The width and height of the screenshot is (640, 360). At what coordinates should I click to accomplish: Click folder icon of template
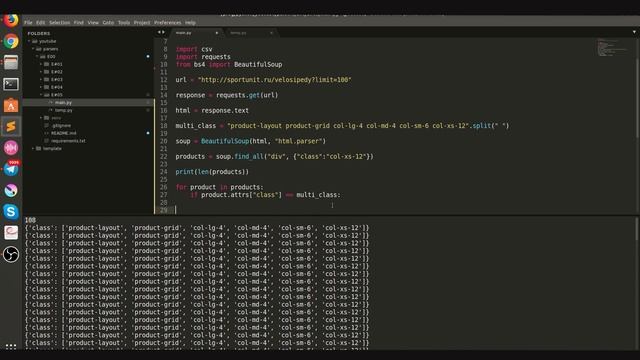pyautogui.click(x=39, y=149)
